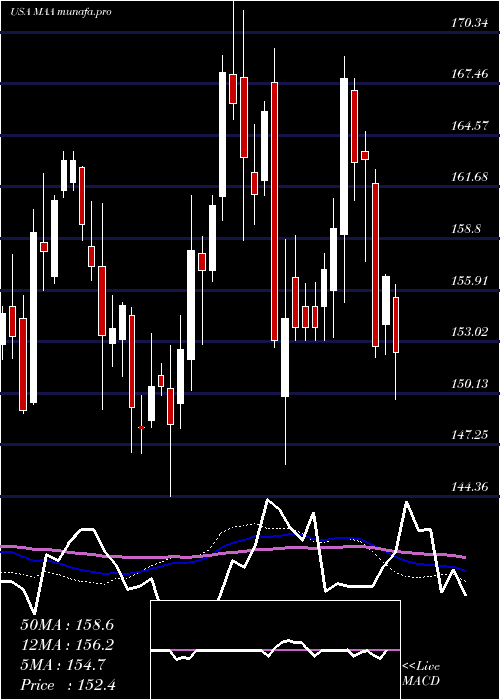Image resolution: width=500 pixels, height=700 pixels.
Task: Click the 158.8 price axis label
Action: pos(466,229)
